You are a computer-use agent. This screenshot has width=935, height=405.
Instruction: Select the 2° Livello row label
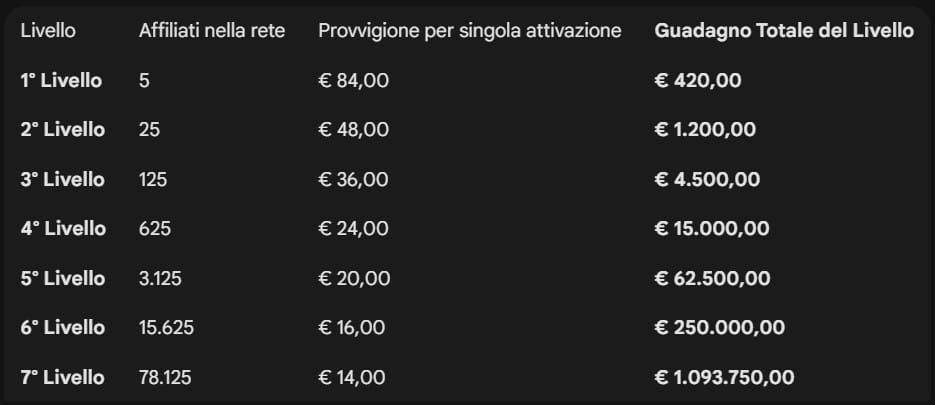click(x=62, y=130)
